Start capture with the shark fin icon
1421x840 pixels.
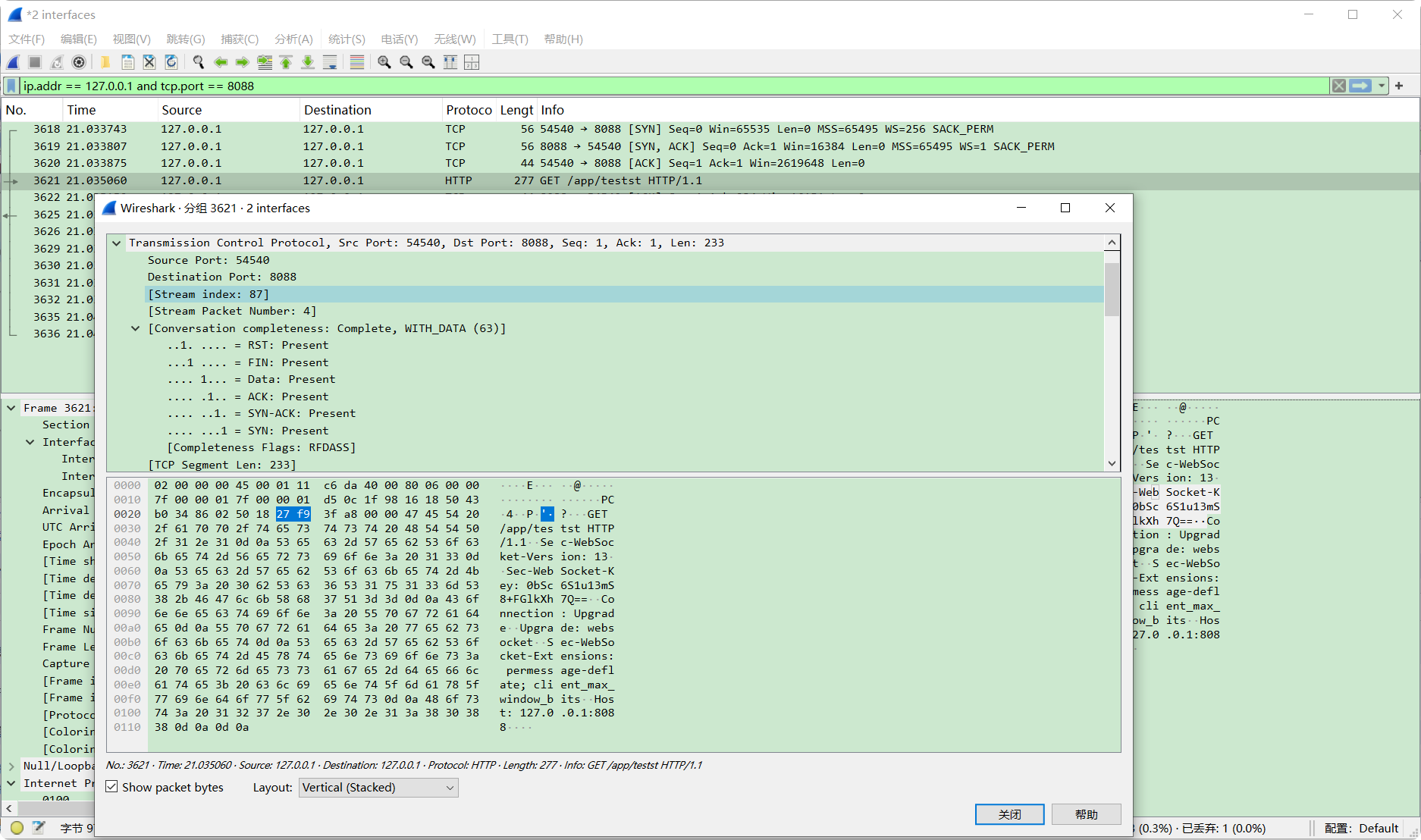pos(14,62)
